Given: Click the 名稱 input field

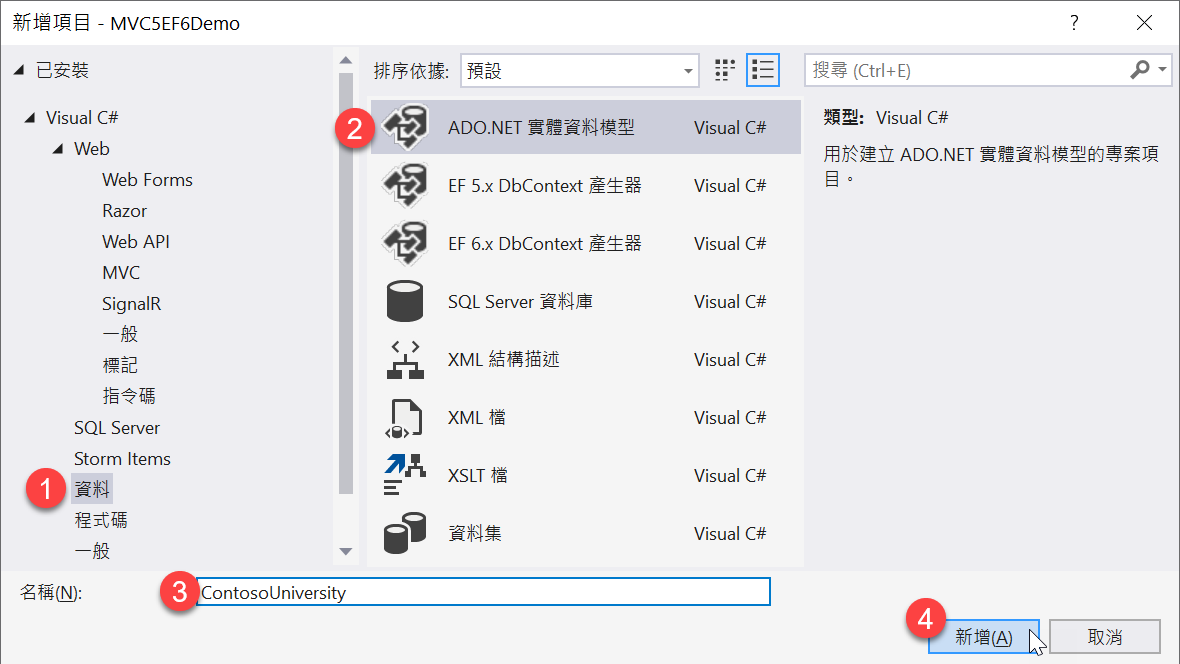Looking at the screenshot, I should (x=483, y=592).
